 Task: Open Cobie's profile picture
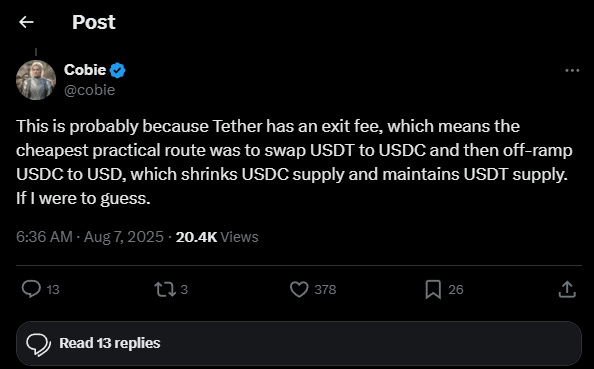click(x=36, y=80)
